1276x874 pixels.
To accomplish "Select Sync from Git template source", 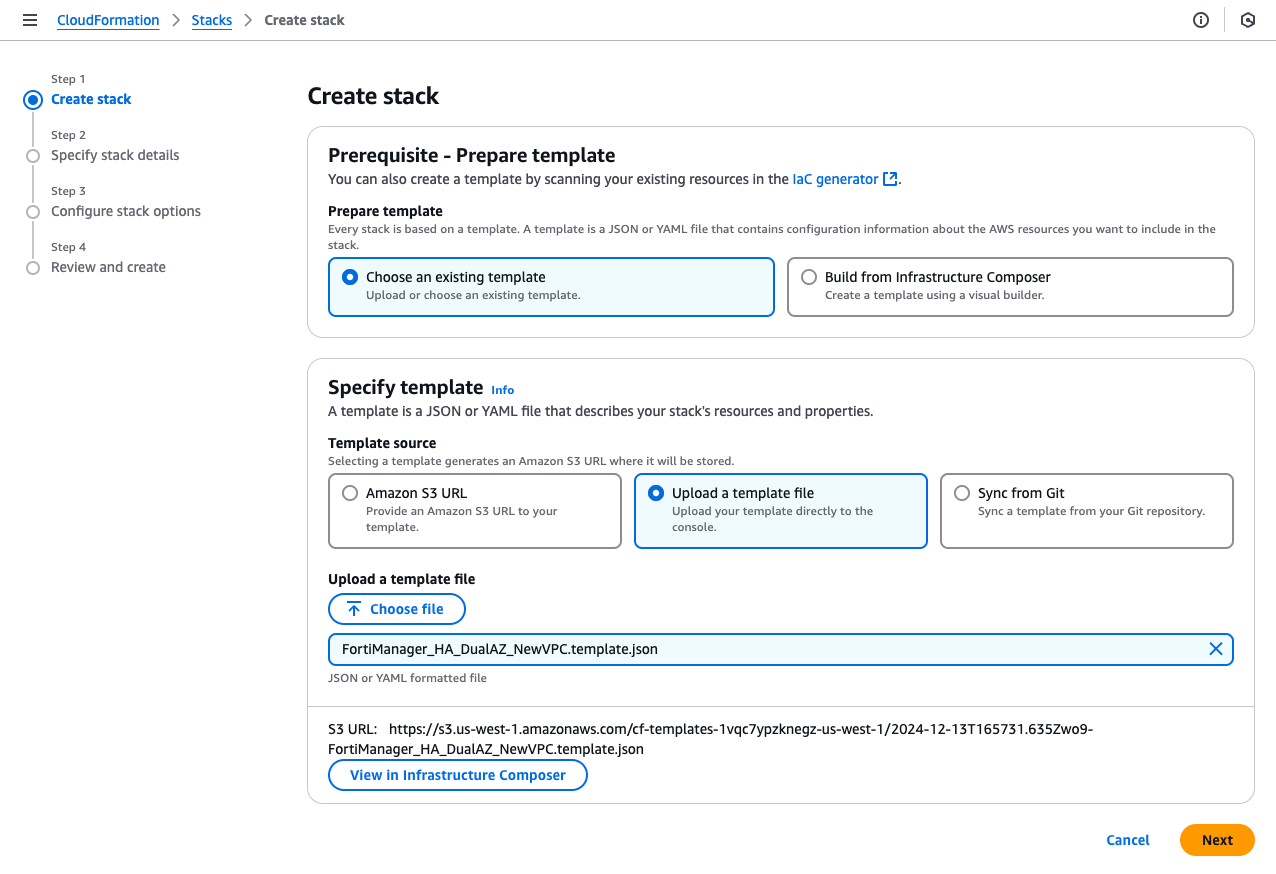I will [x=962, y=493].
